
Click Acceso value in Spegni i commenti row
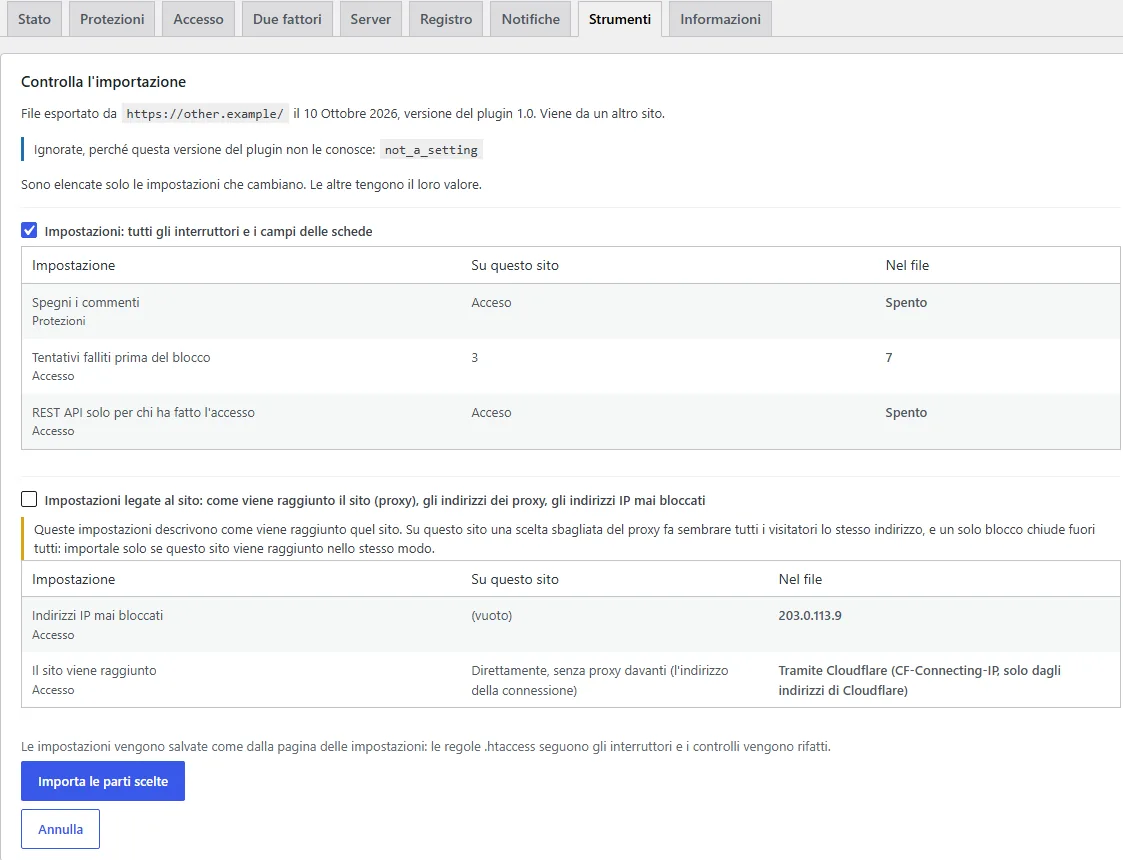[x=491, y=302]
